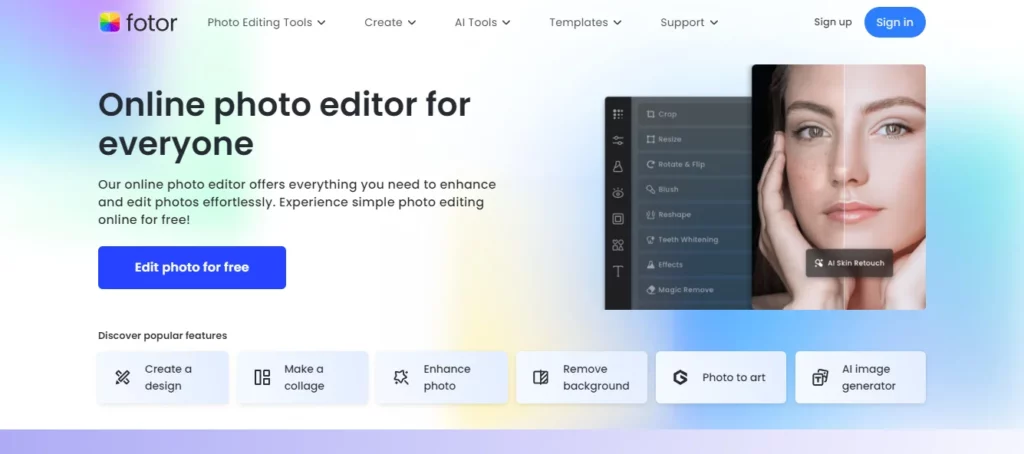Image resolution: width=1024 pixels, height=454 pixels.
Task: Click the blue Sign in button
Action: pyautogui.click(x=895, y=22)
